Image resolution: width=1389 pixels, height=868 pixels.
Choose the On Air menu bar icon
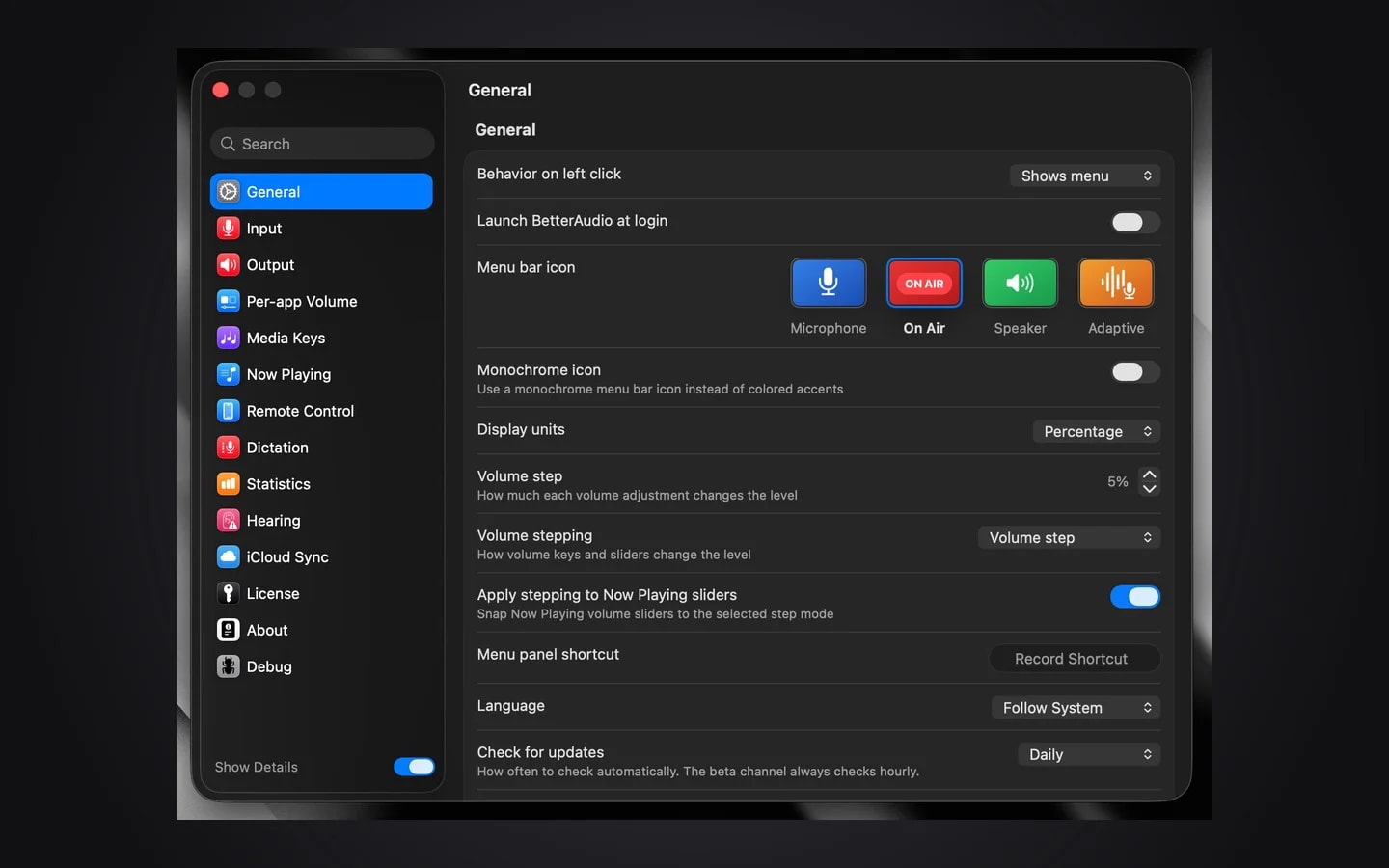click(x=924, y=283)
